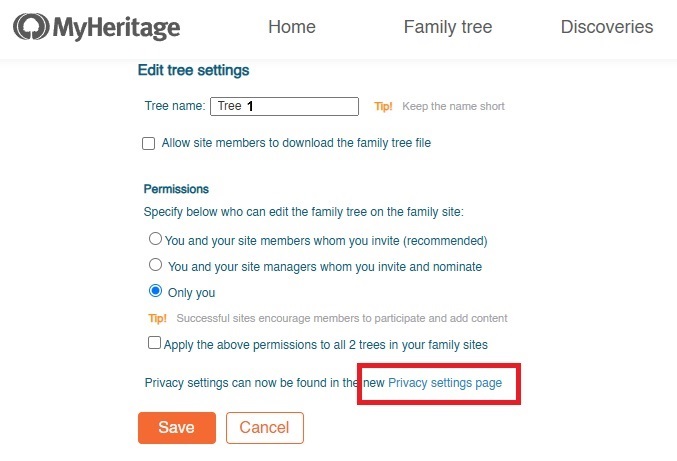Click into the Tree name input field
Viewport: 677px width, 461px height.
tap(284, 106)
